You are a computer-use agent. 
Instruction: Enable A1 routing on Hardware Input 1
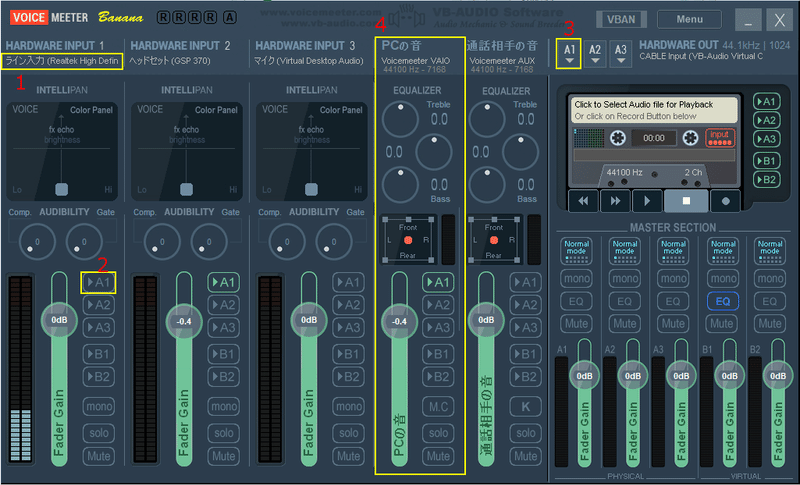coord(98,283)
